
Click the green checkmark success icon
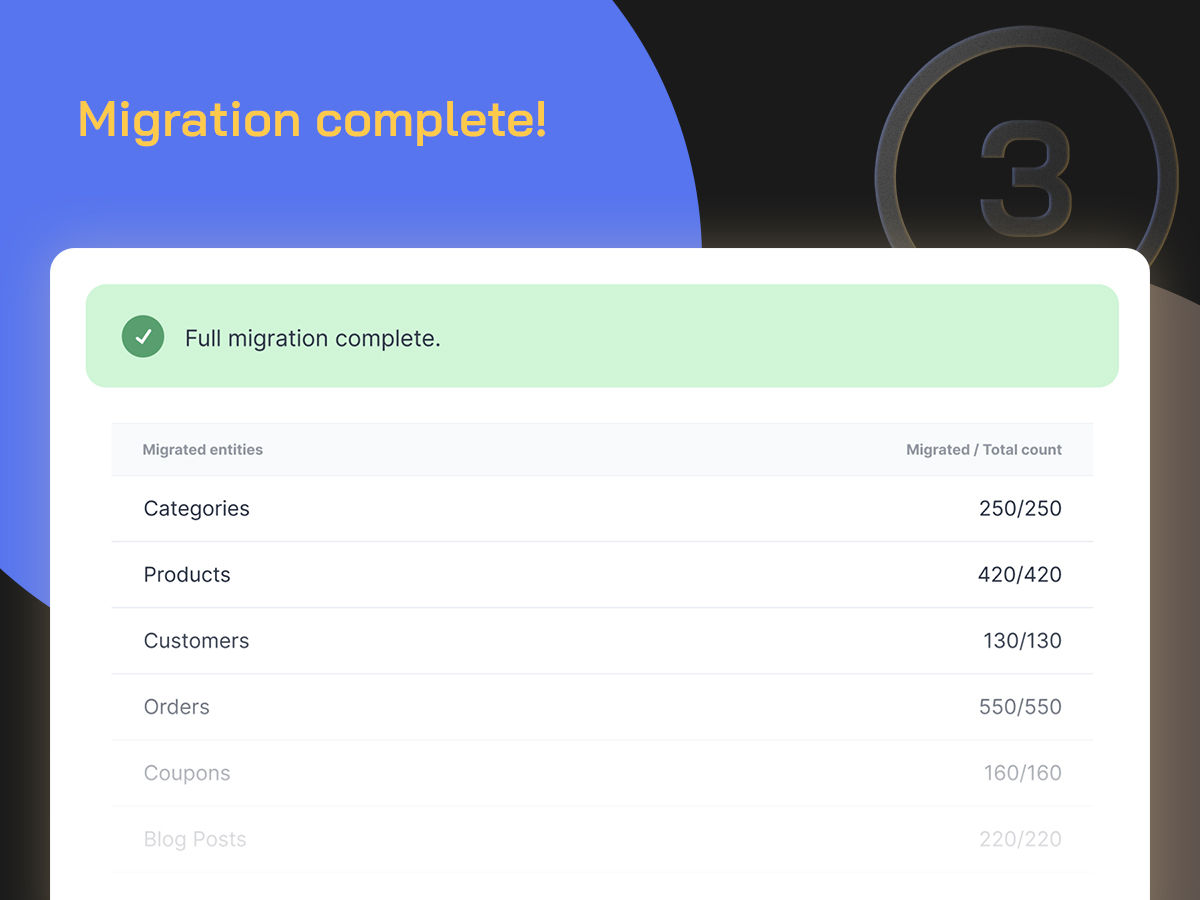tap(143, 336)
